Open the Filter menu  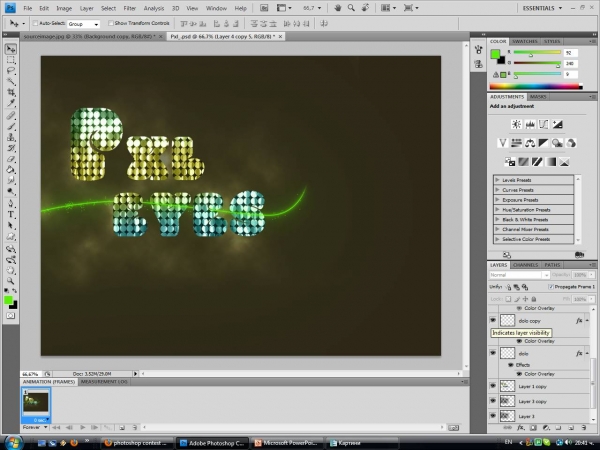point(129,8)
